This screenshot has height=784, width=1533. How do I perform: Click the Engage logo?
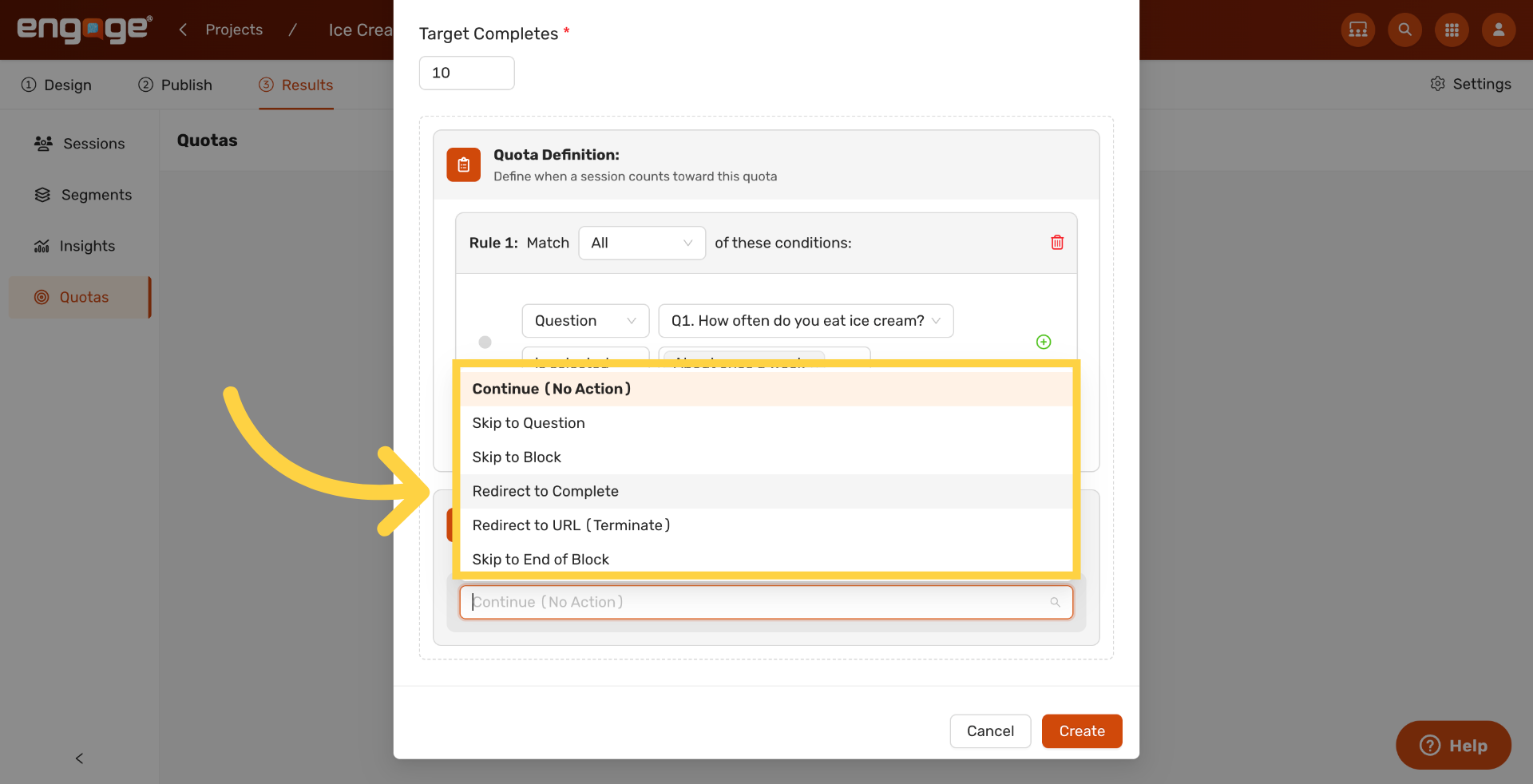(x=85, y=30)
